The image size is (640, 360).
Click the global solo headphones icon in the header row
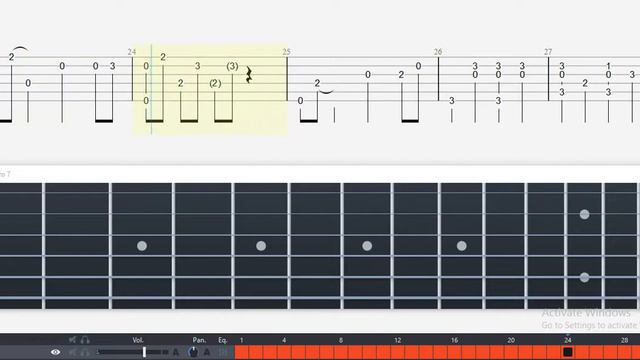click(x=85, y=340)
